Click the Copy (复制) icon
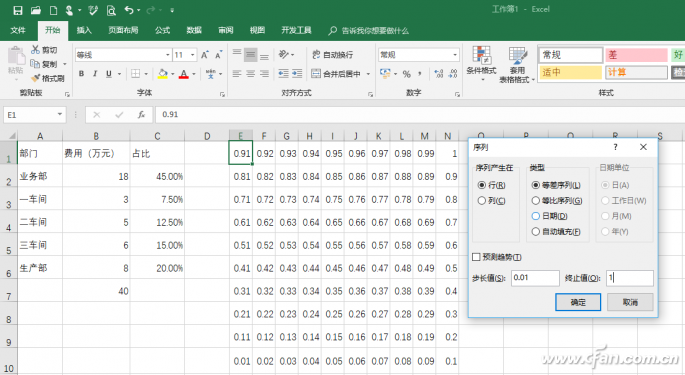The width and height of the screenshot is (685, 375). [35, 64]
